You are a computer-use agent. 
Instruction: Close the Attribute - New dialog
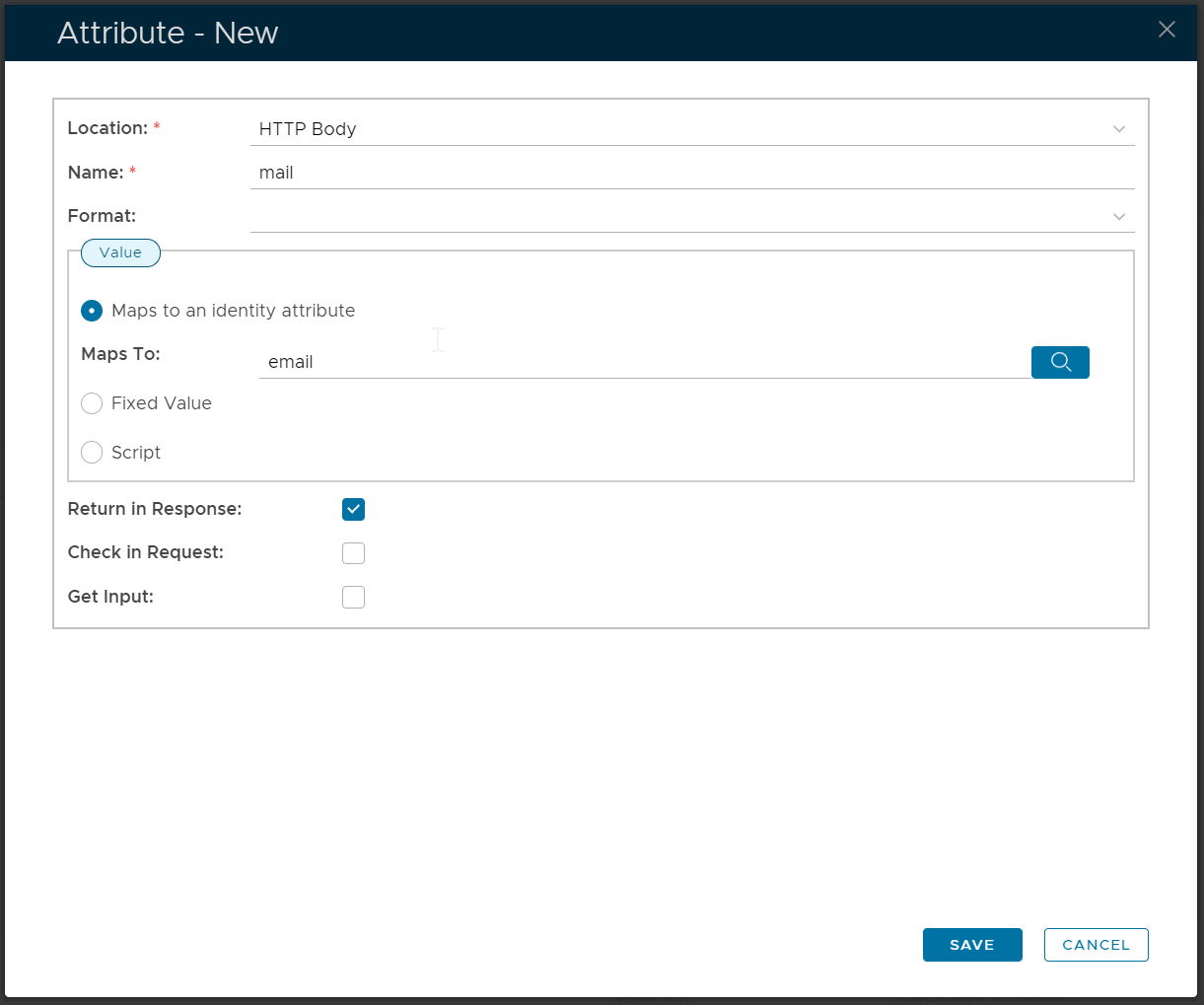tap(1167, 30)
